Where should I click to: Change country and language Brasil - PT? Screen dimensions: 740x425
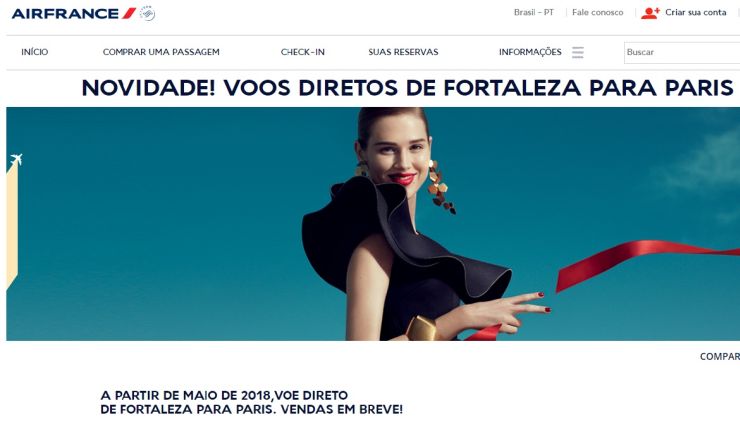click(x=534, y=12)
